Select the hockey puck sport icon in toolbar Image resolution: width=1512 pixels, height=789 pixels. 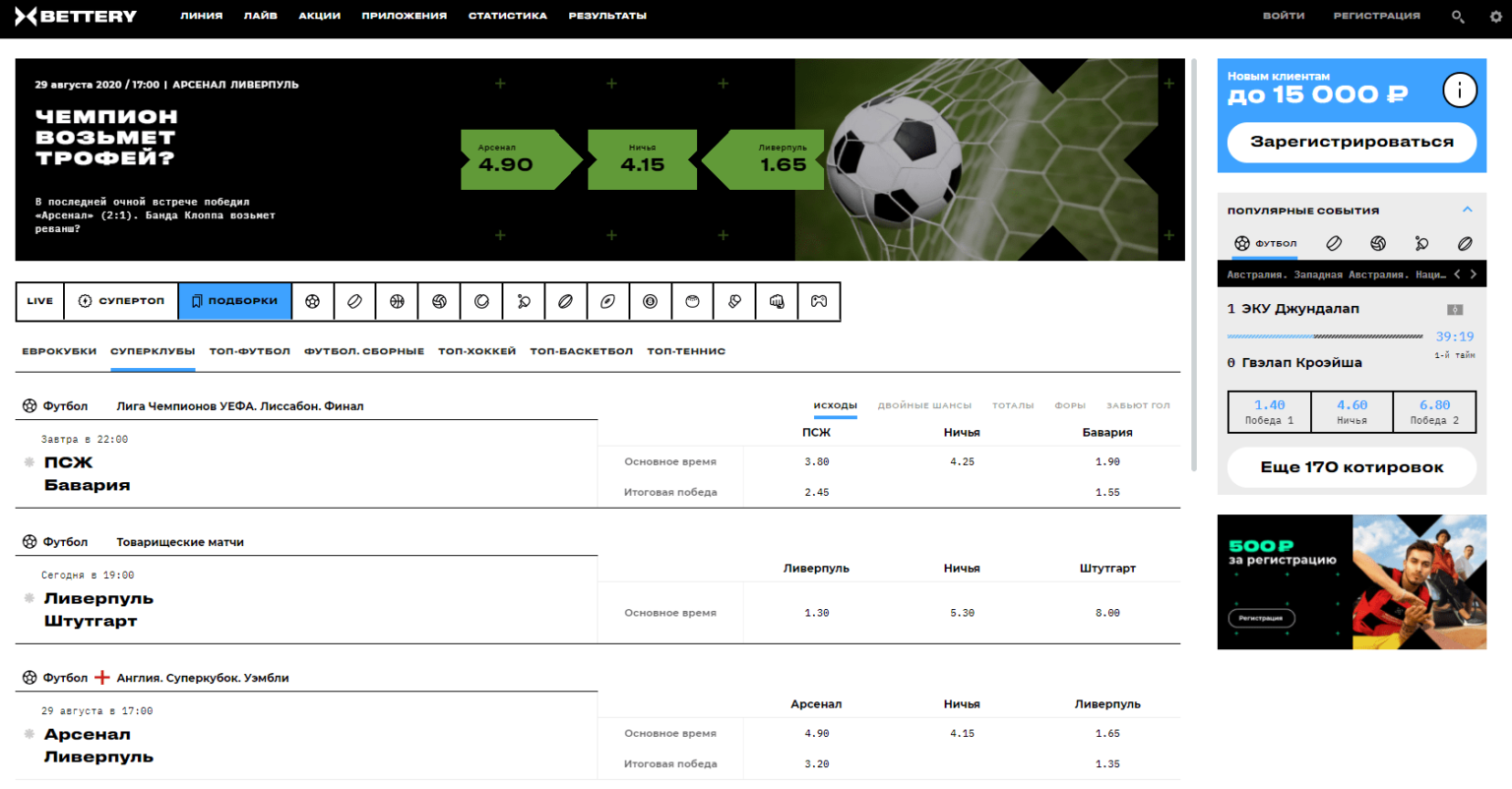(x=354, y=301)
